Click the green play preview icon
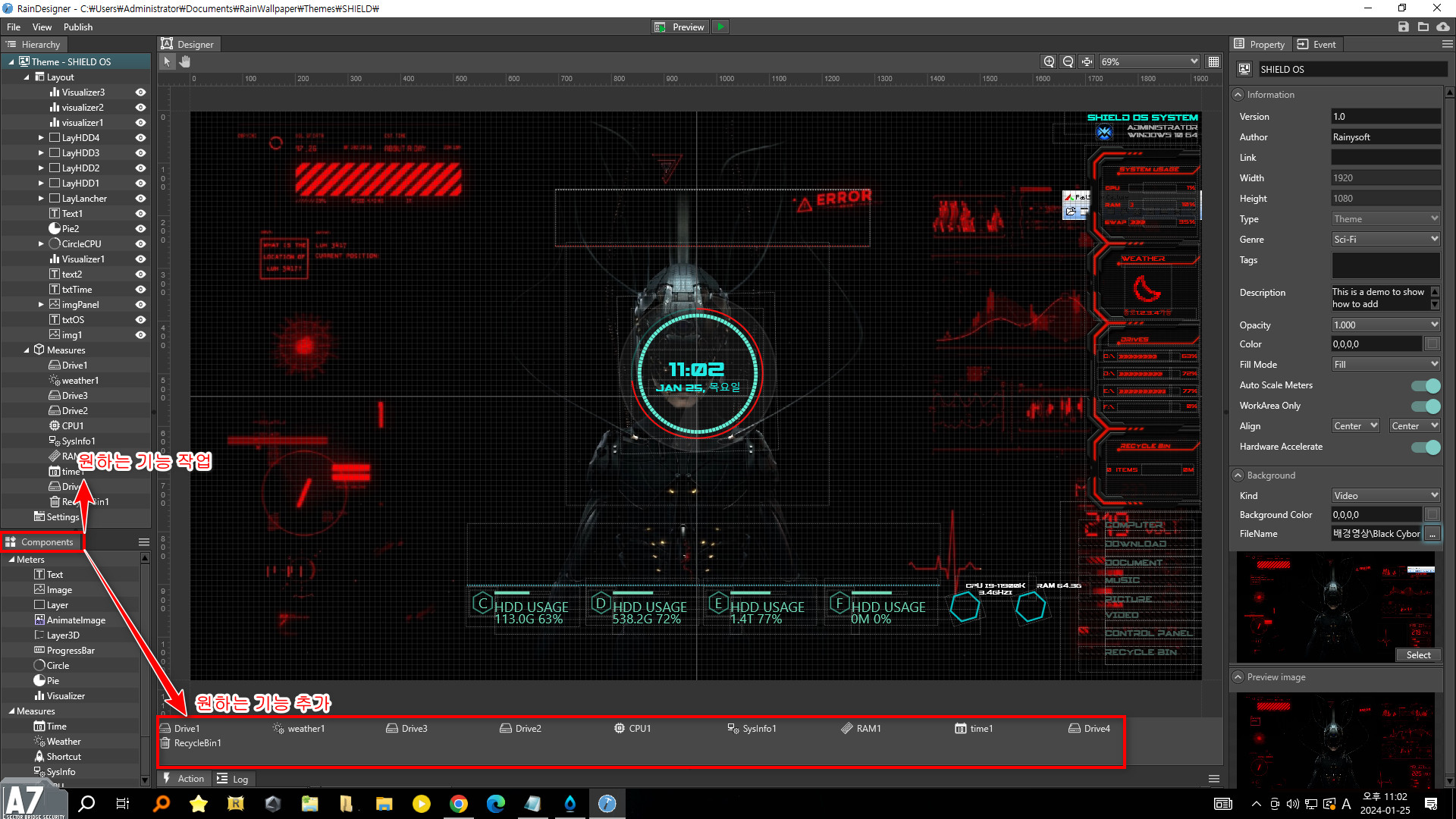 tap(720, 27)
